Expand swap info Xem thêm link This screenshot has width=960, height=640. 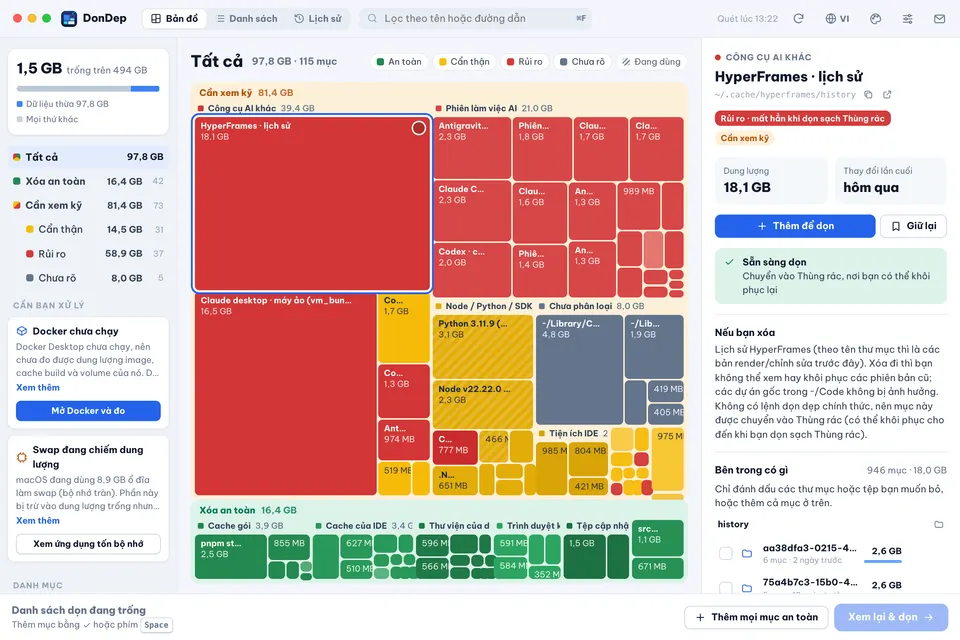pyautogui.click(x=38, y=520)
